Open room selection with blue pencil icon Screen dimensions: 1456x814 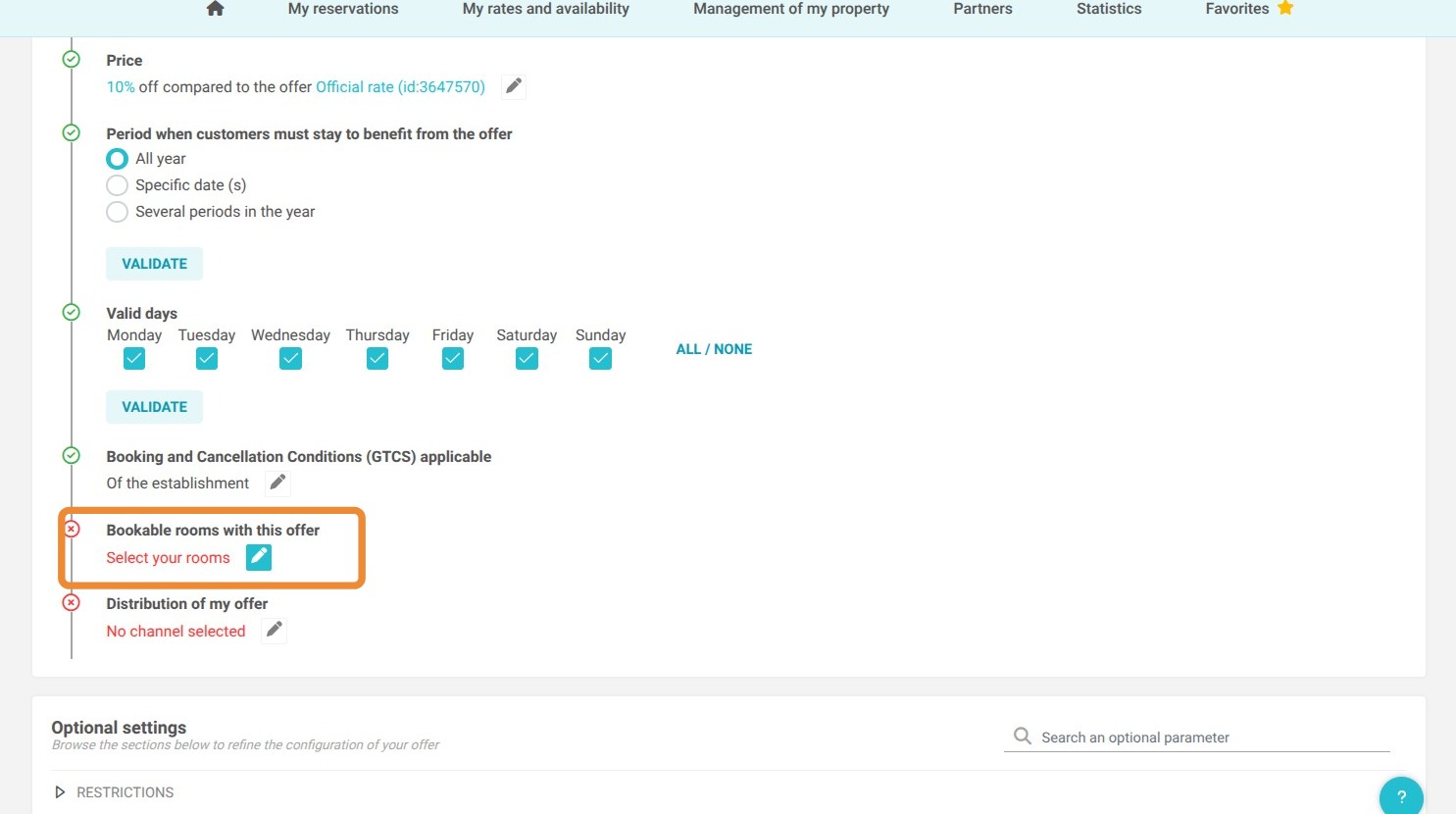coord(259,557)
